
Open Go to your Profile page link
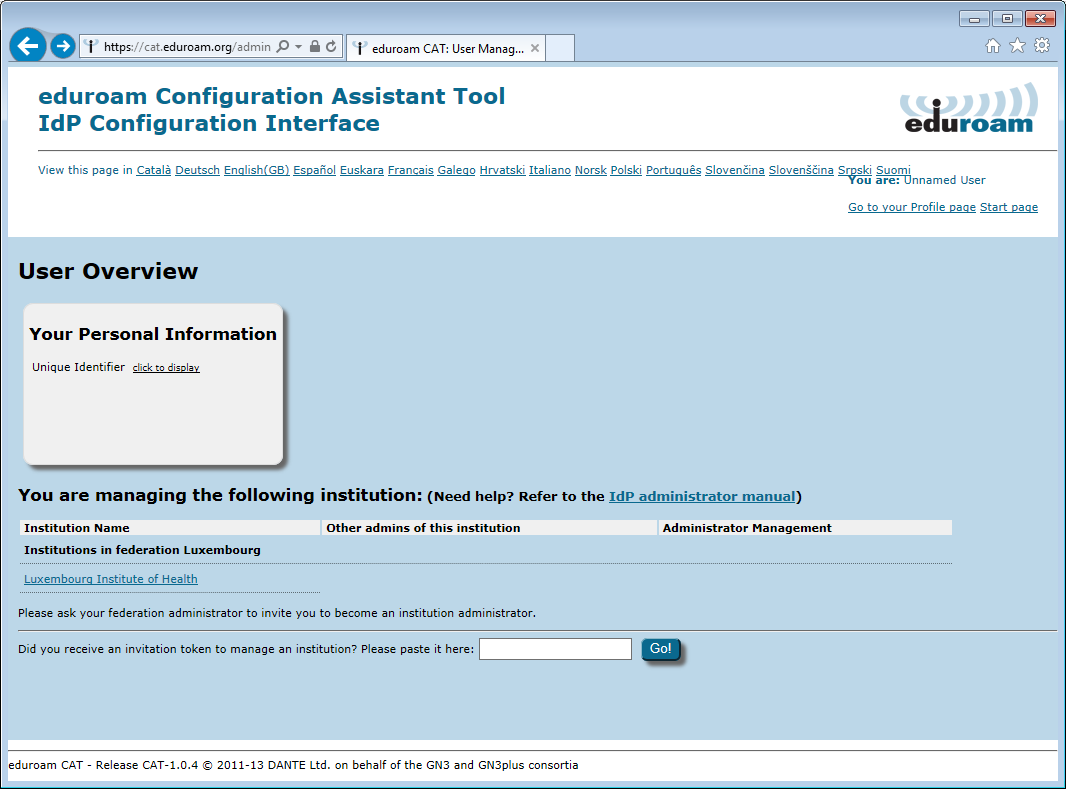[912, 207]
